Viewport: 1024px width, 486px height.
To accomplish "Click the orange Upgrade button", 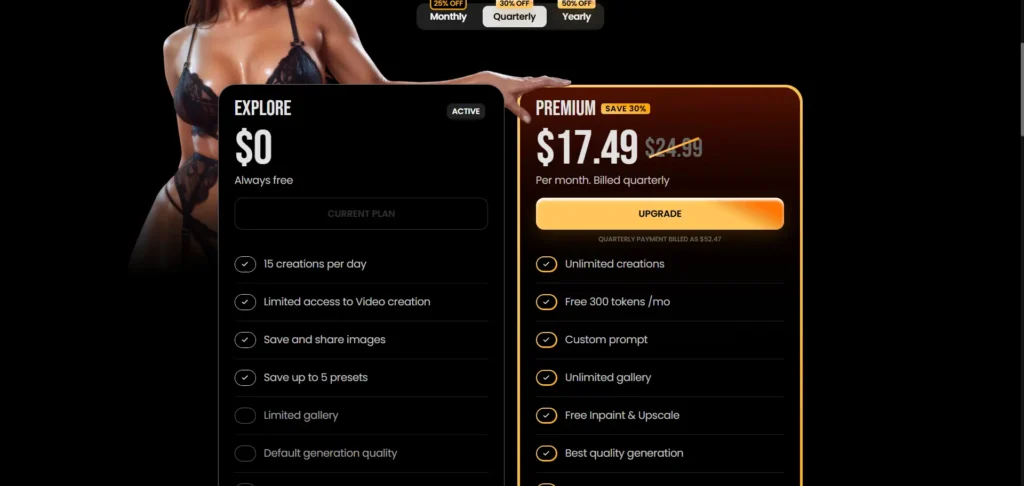I will 660,214.
